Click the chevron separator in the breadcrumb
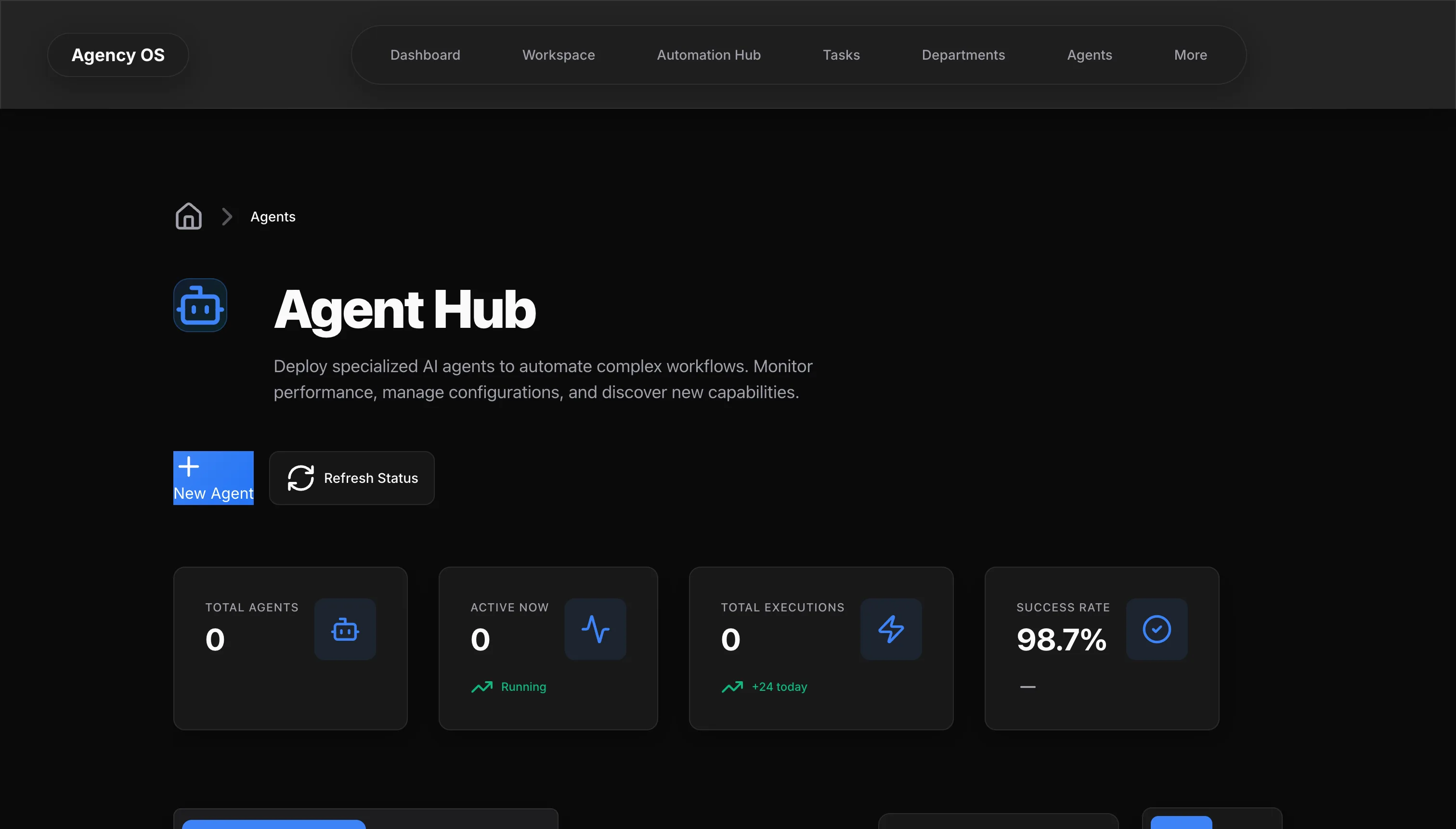 click(226, 216)
